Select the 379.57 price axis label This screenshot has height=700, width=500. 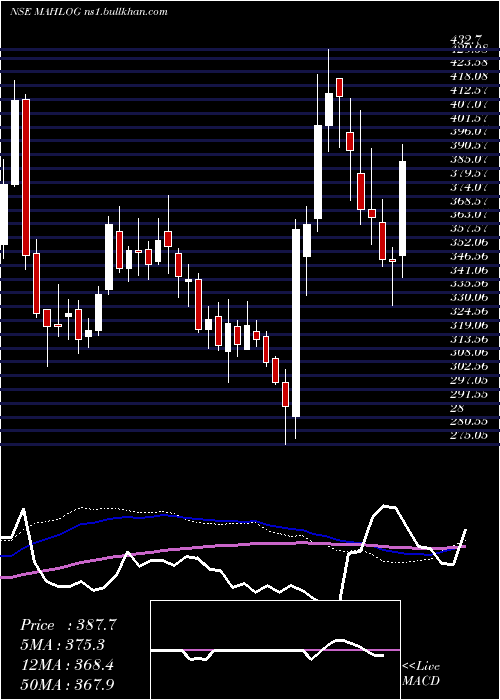tap(469, 173)
